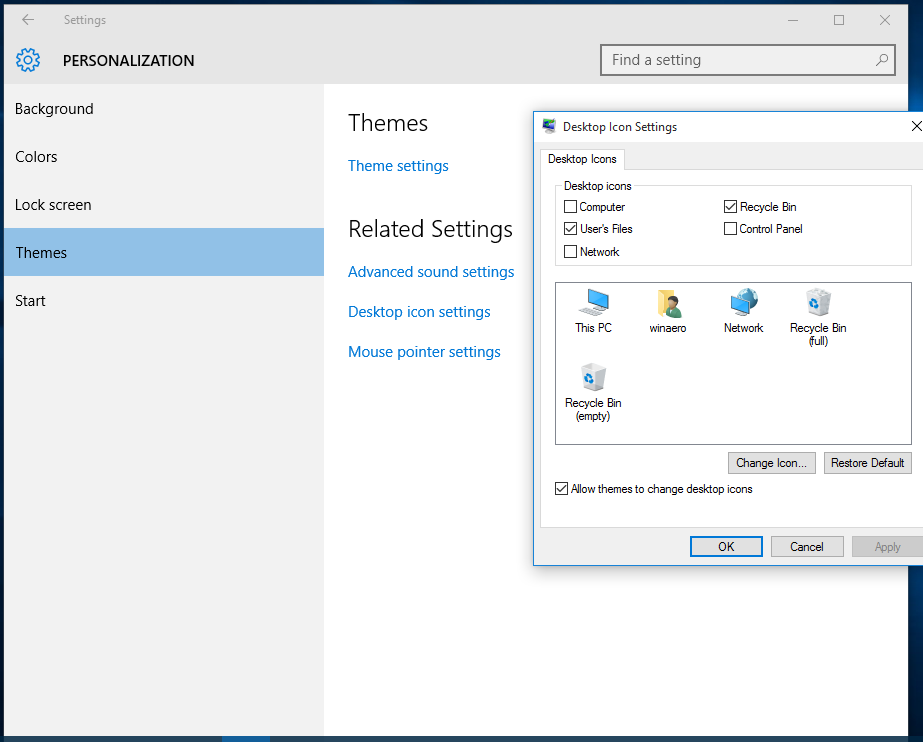Click the Desktop Icon Settings title icon
Image resolution: width=923 pixels, height=742 pixels.
549,126
